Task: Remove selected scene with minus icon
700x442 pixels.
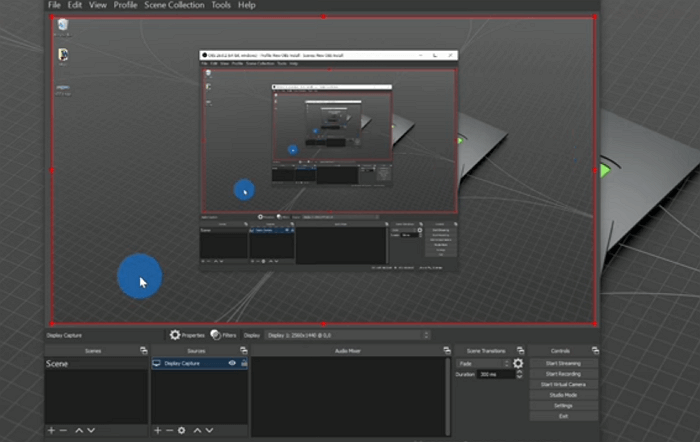Action: pos(63,430)
